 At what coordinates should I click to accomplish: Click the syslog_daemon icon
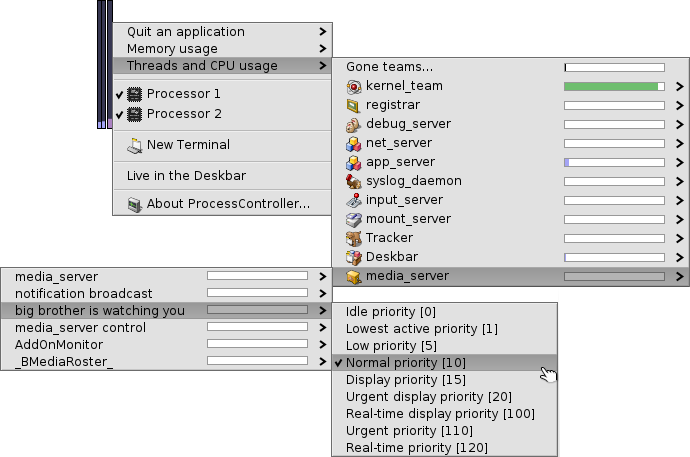pyautogui.click(x=353, y=181)
